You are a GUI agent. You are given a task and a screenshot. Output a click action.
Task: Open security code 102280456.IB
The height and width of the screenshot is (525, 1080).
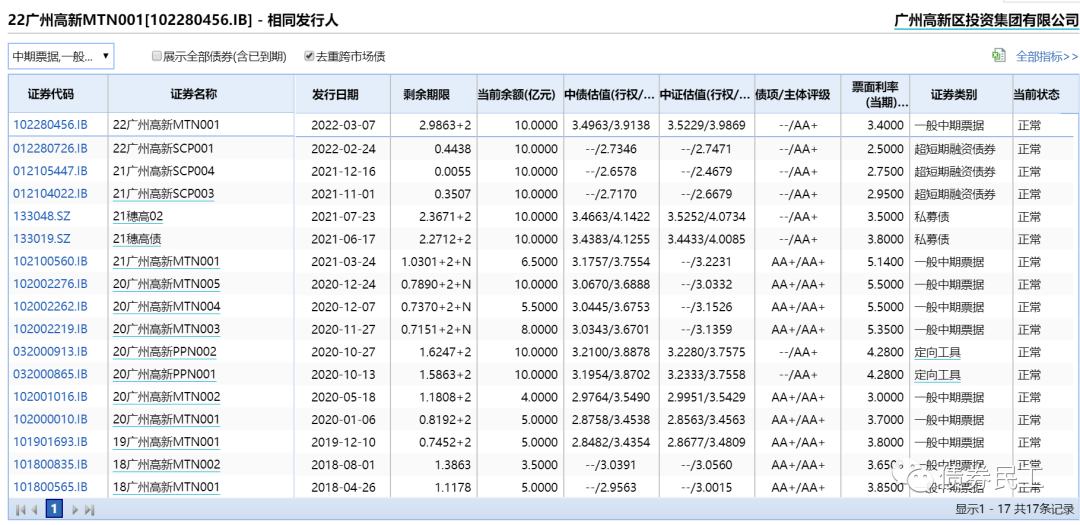pyautogui.click(x=50, y=125)
